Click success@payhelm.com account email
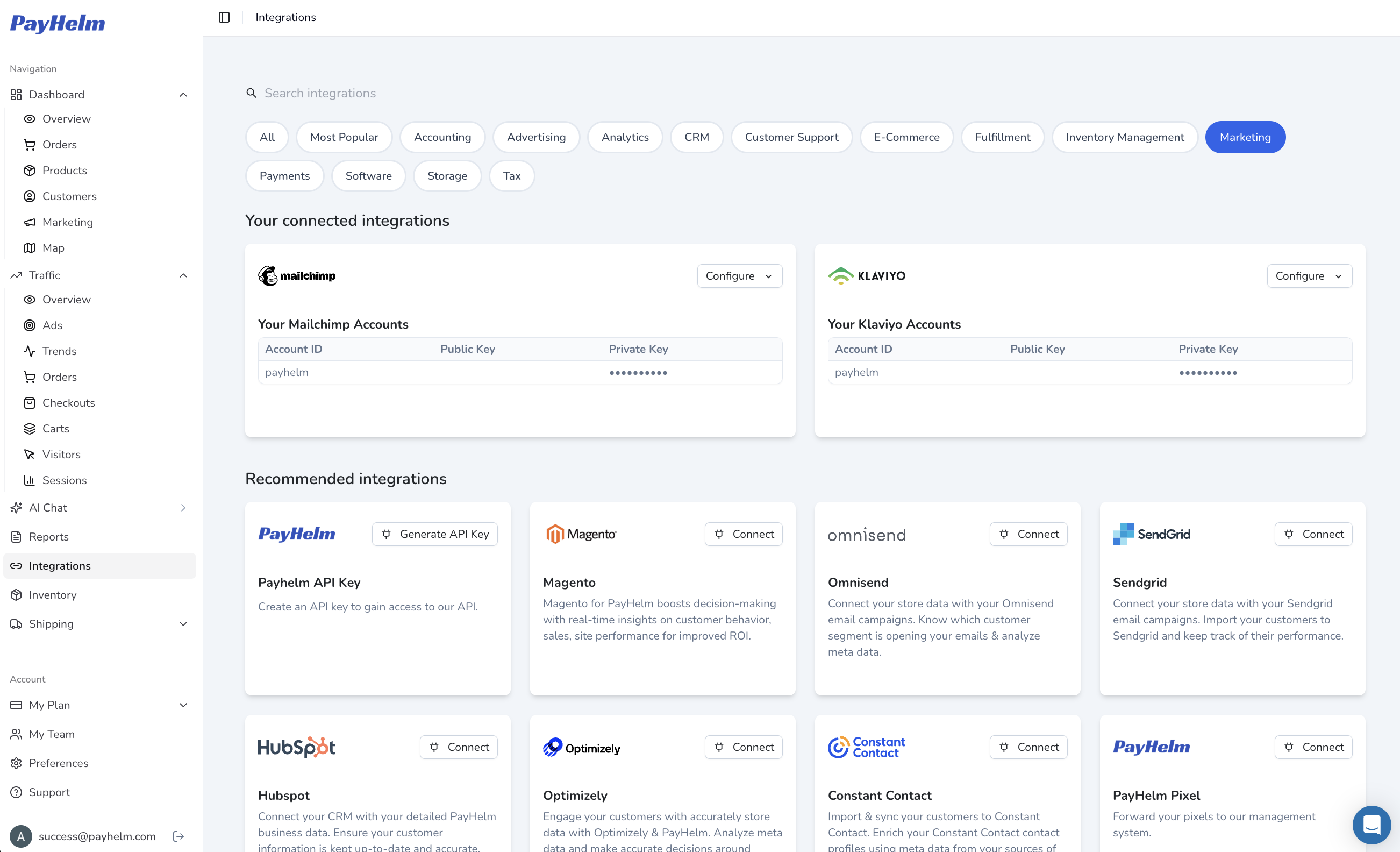This screenshot has width=1400, height=852. pyautogui.click(x=97, y=836)
